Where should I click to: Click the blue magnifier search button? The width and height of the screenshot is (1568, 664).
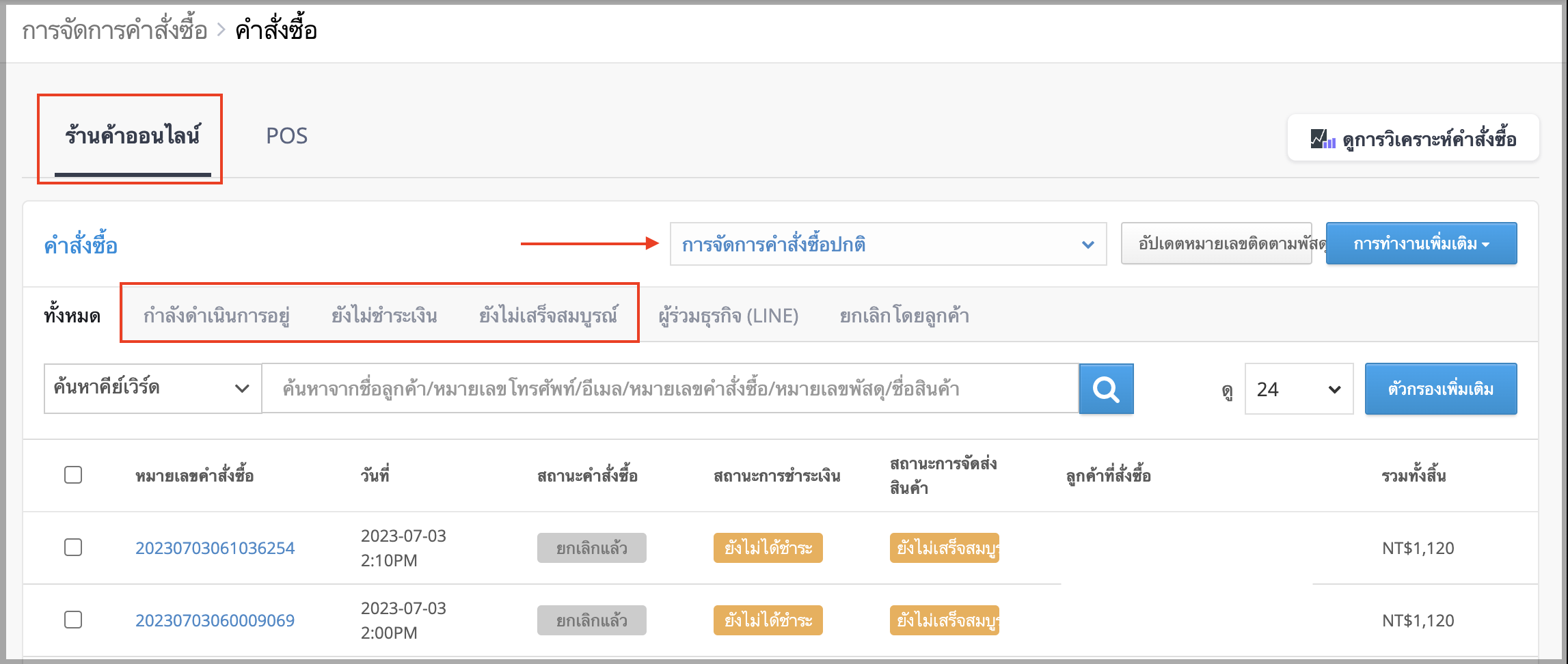(x=1106, y=389)
